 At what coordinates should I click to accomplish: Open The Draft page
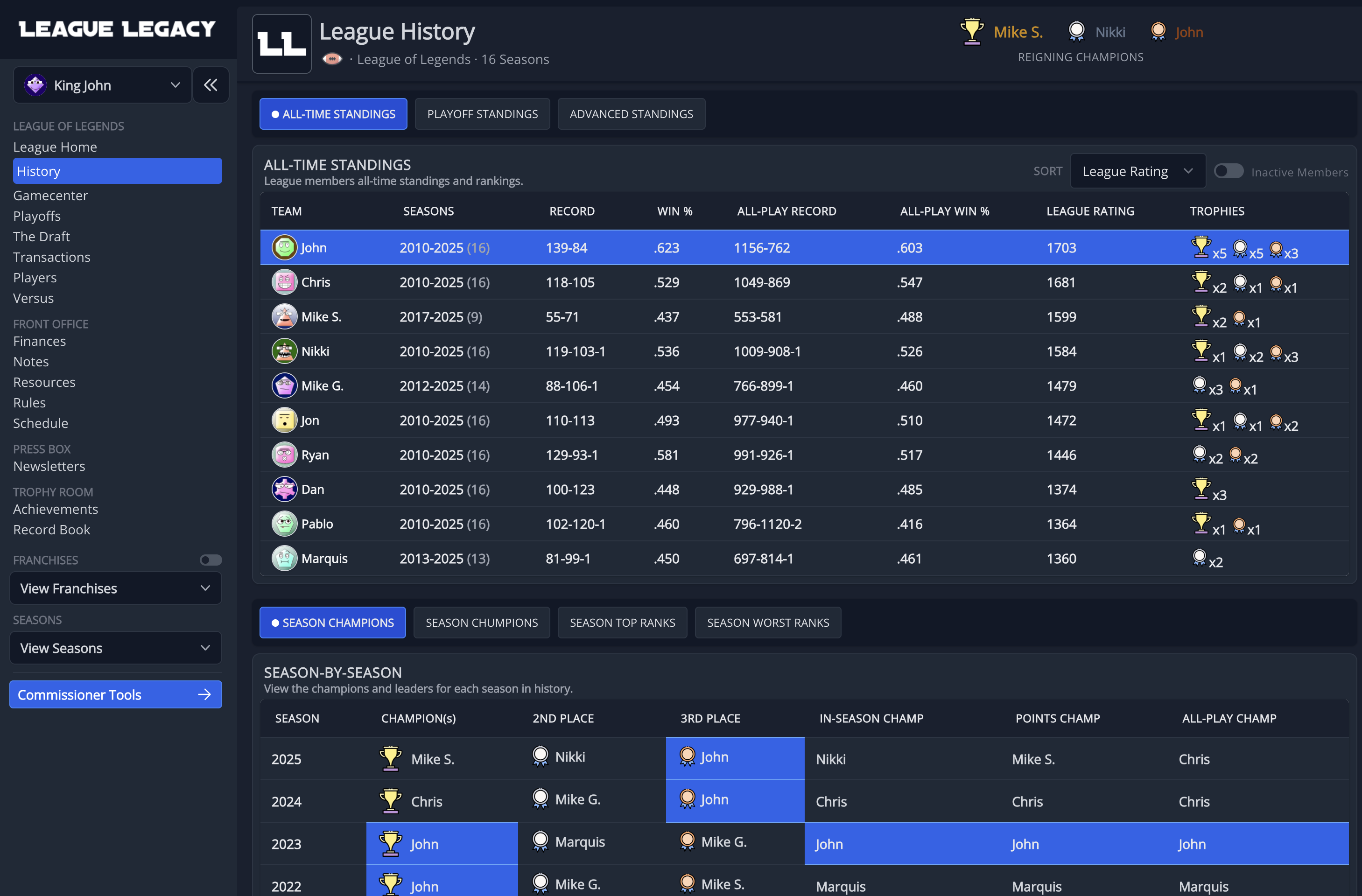[41, 237]
